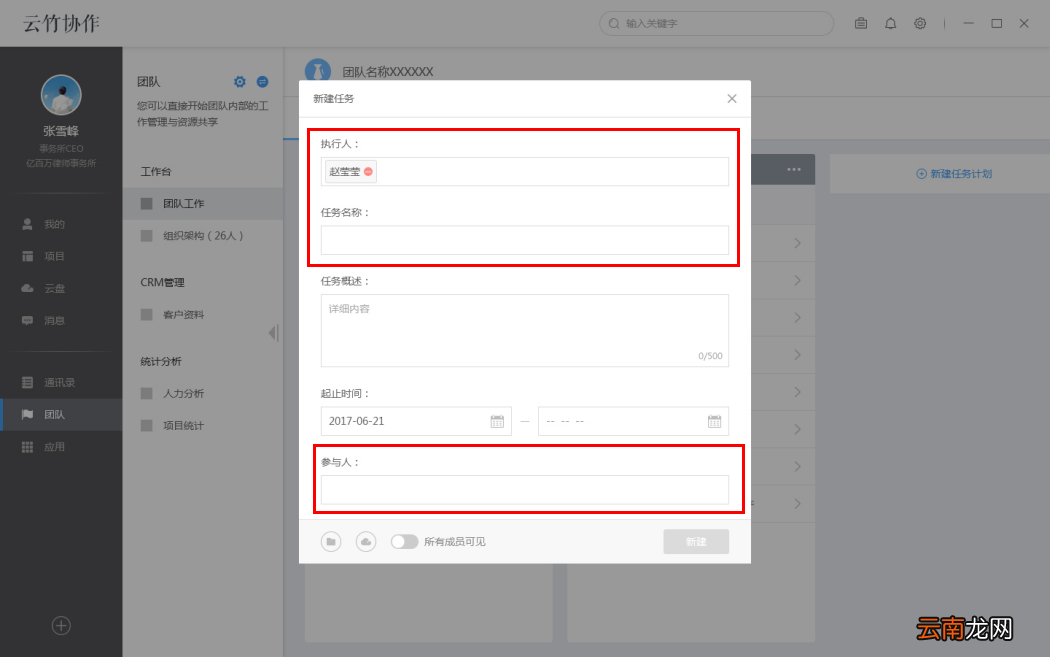Image resolution: width=1050 pixels, height=657 pixels.
Task: Click the empty end date field
Action: [x=633, y=421]
